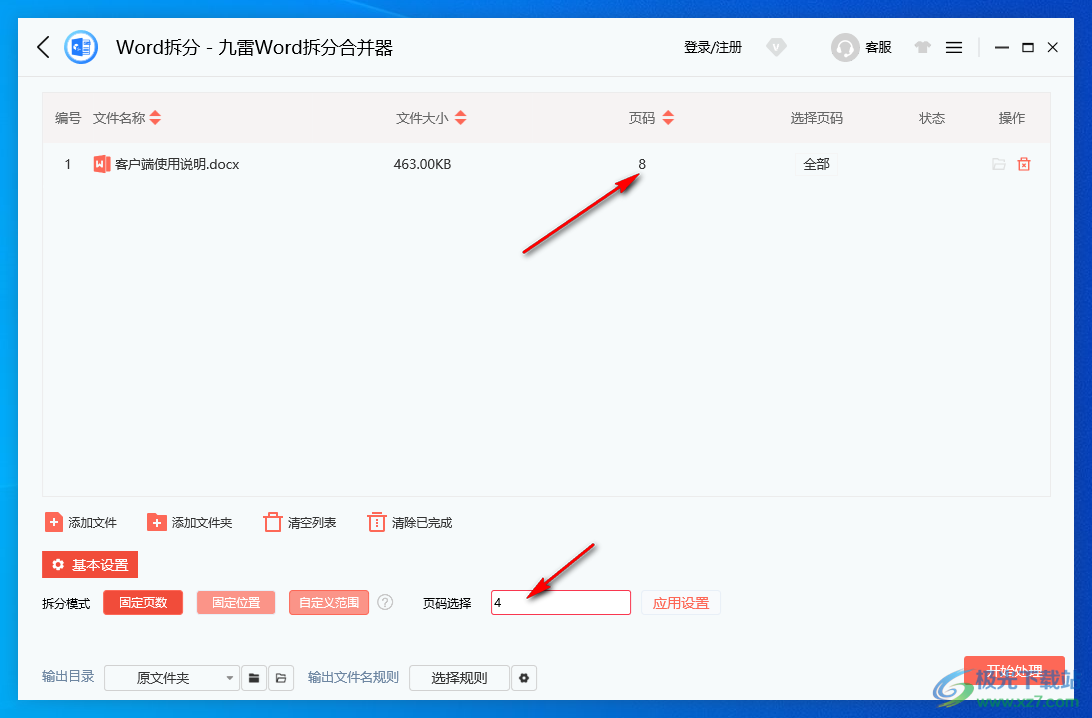This screenshot has width=1092, height=718.
Task: Click the 清除已完成 (Clear Completed) icon
Action: pyautogui.click(x=376, y=521)
